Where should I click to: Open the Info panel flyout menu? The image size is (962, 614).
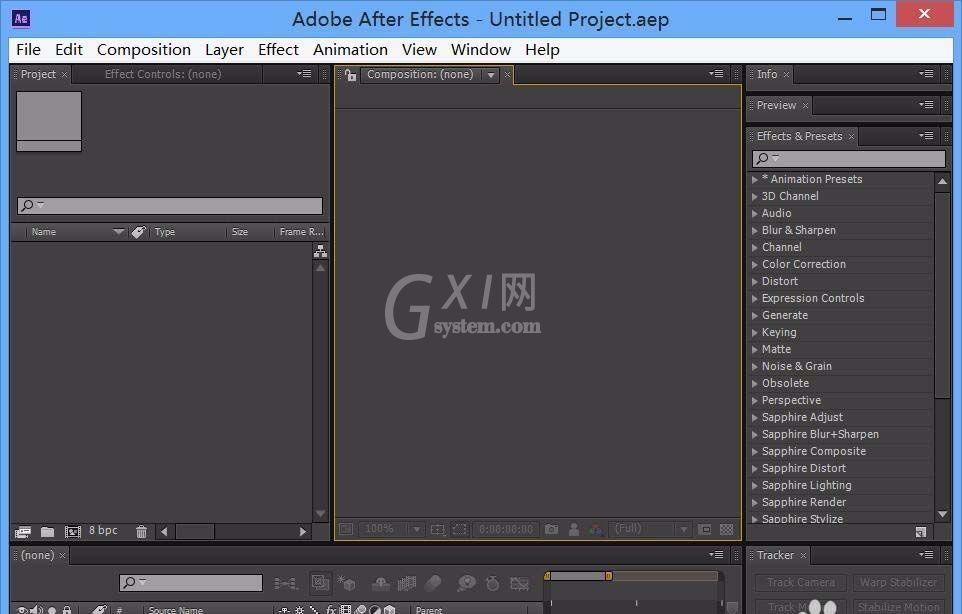click(x=926, y=74)
